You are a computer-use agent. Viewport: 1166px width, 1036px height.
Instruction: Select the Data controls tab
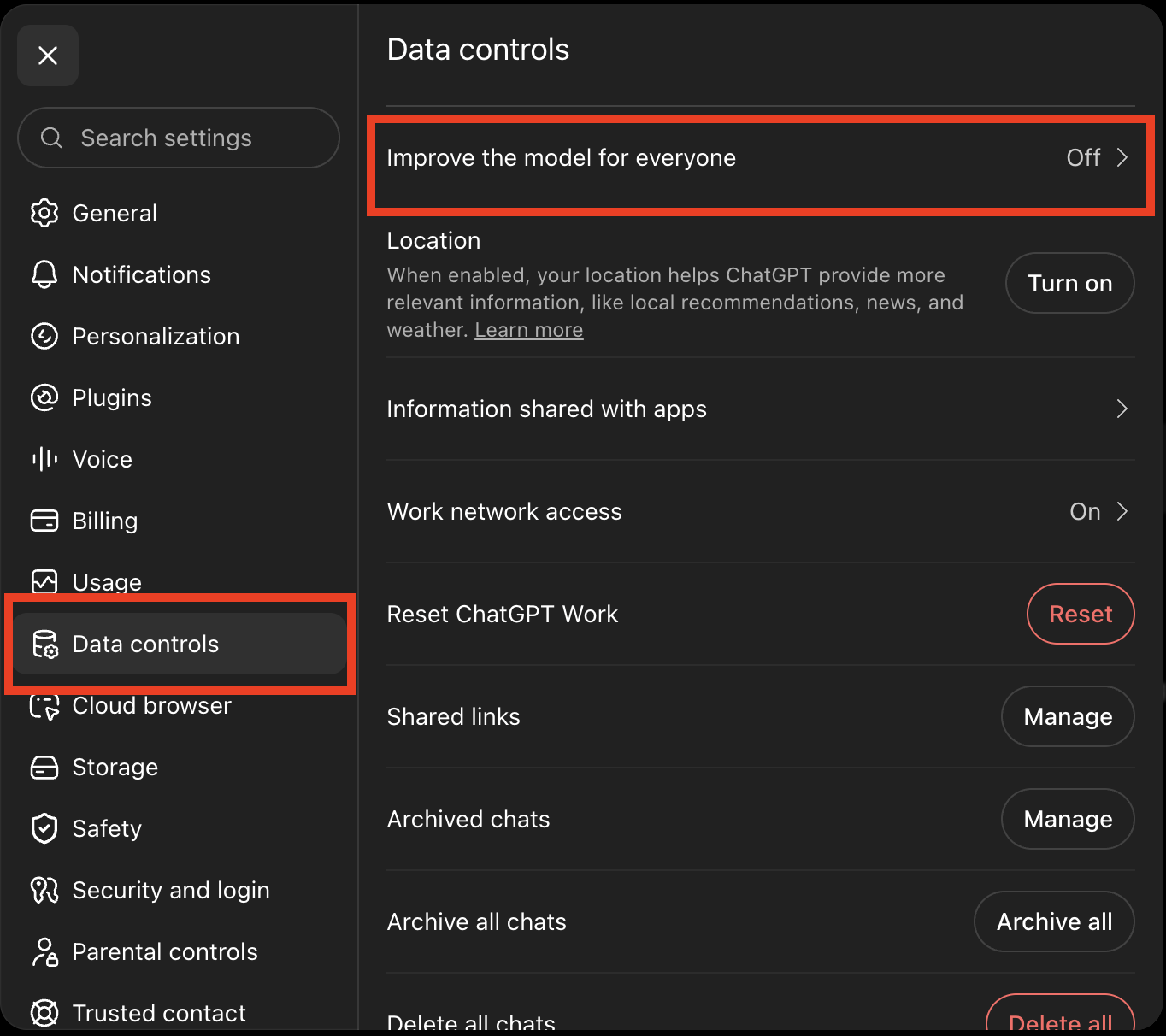pyautogui.click(x=179, y=644)
